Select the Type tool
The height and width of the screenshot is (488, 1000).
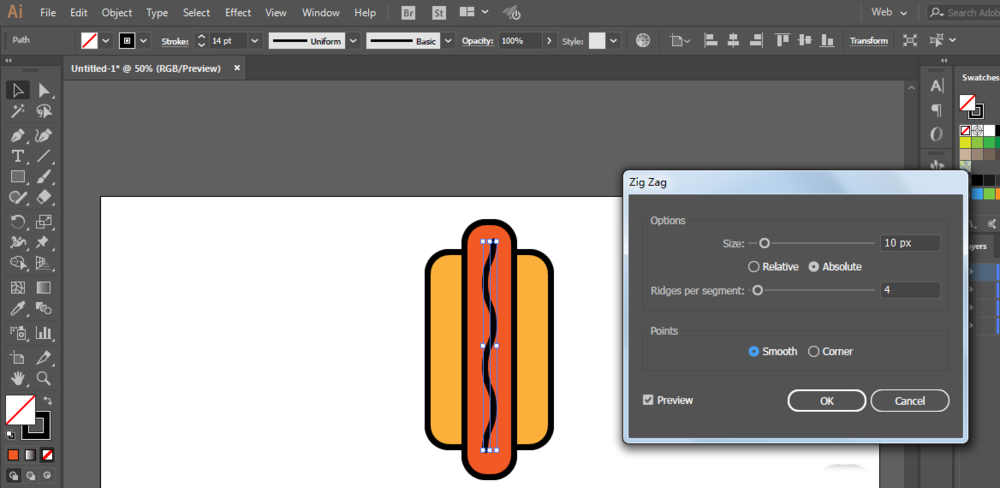pos(18,156)
